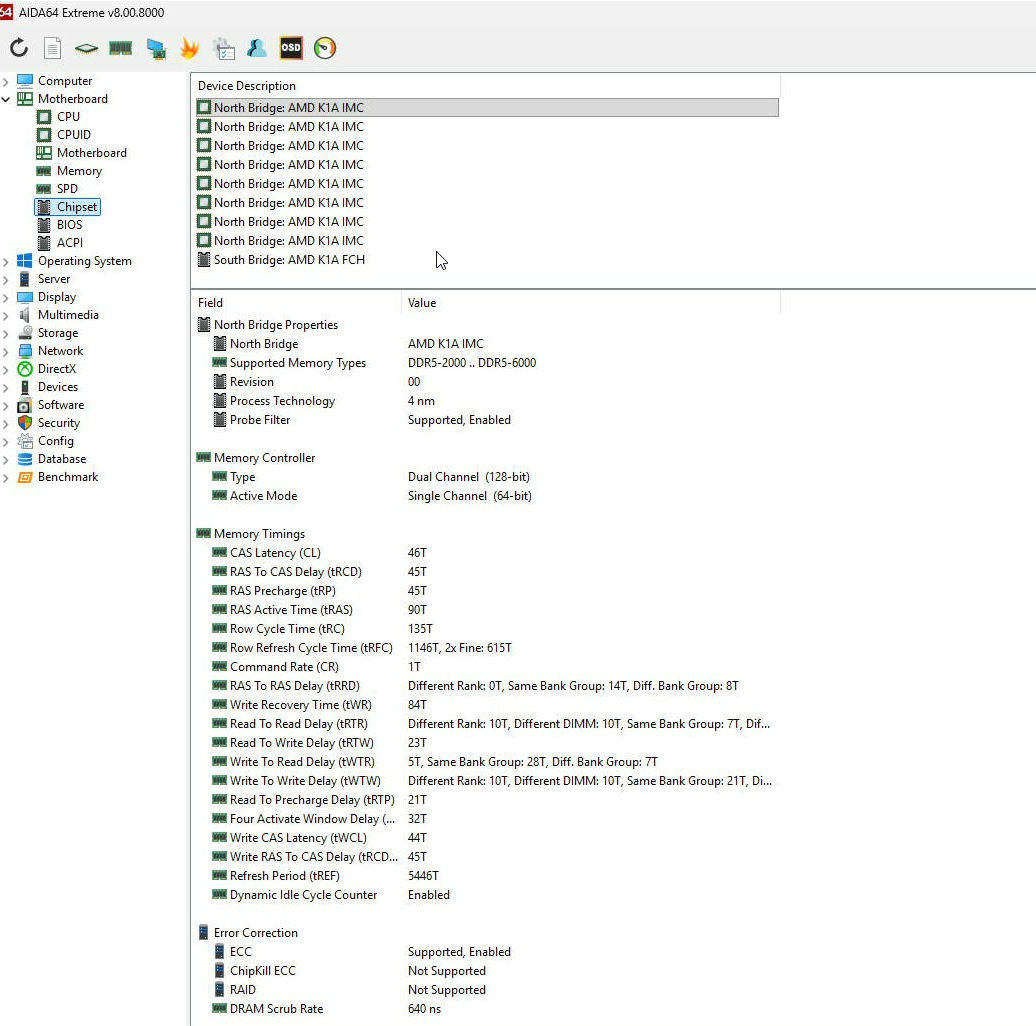This screenshot has width=1036, height=1026.
Task: Click the Device Description column header
Action: [x=247, y=86]
